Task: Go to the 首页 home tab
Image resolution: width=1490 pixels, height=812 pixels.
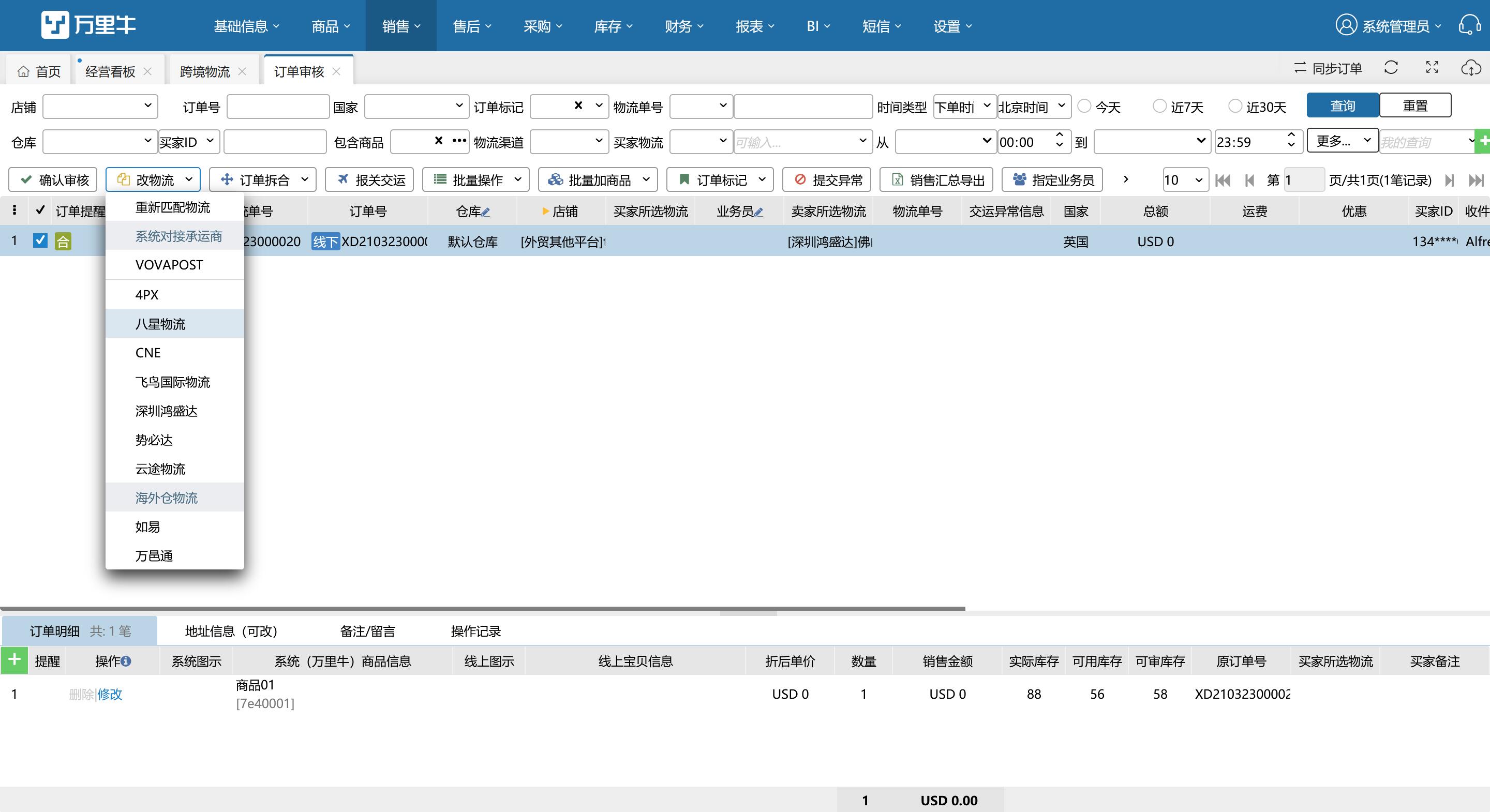Action: [39, 71]
